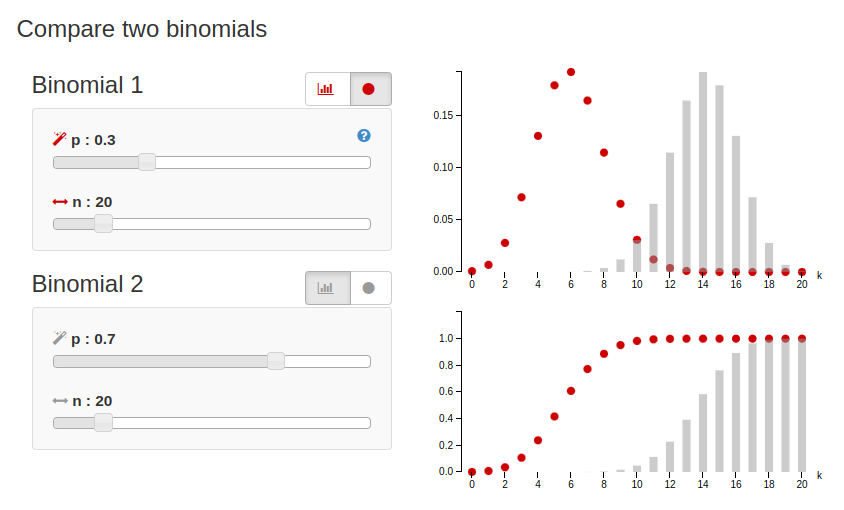This screenshot has width=844, height=510.
Task: Click the gray magic wand icon for Binomial 2 p
Action: (59, 338)
